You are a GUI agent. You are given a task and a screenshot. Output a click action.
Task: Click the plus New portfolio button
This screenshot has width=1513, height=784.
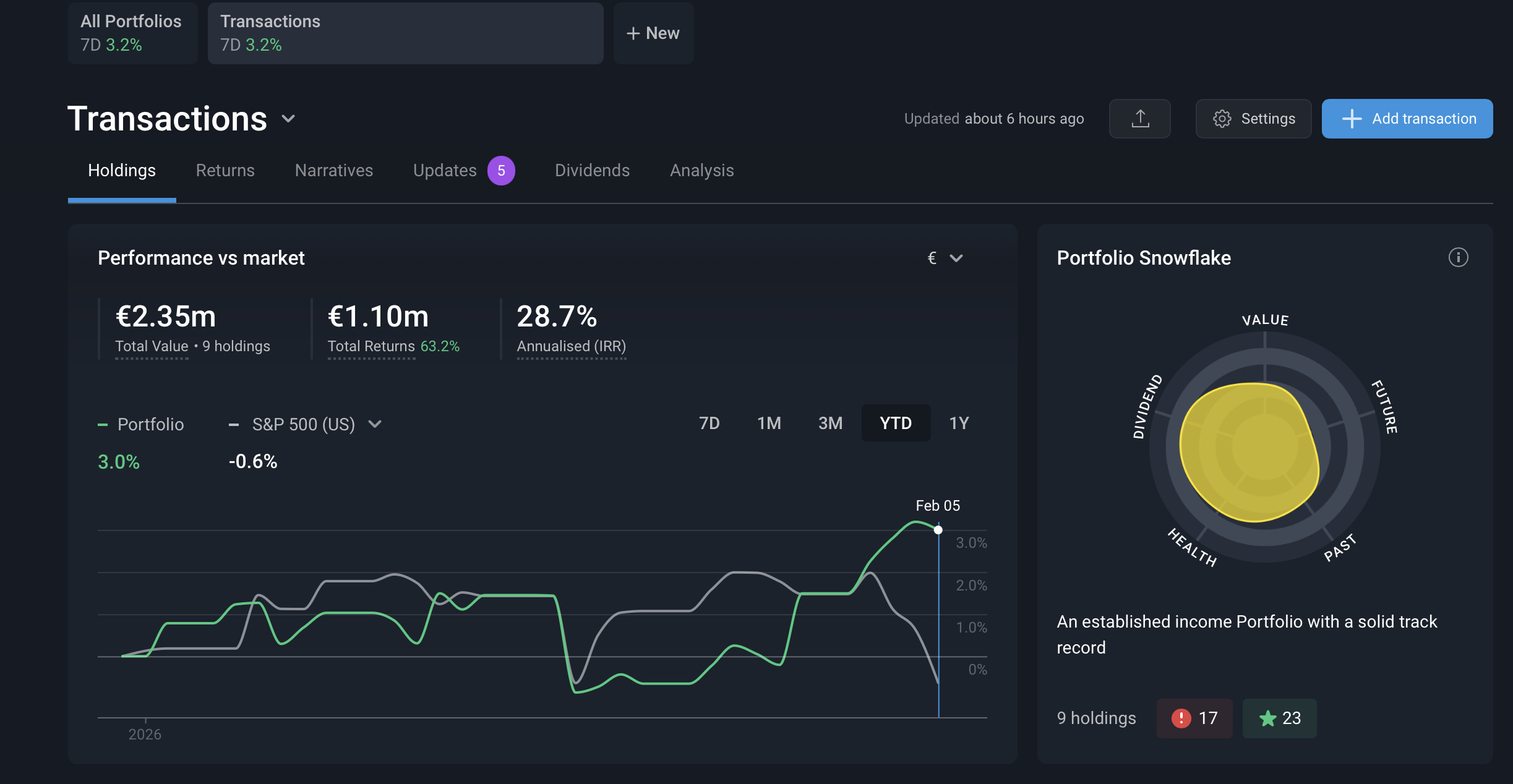(653, 33)
